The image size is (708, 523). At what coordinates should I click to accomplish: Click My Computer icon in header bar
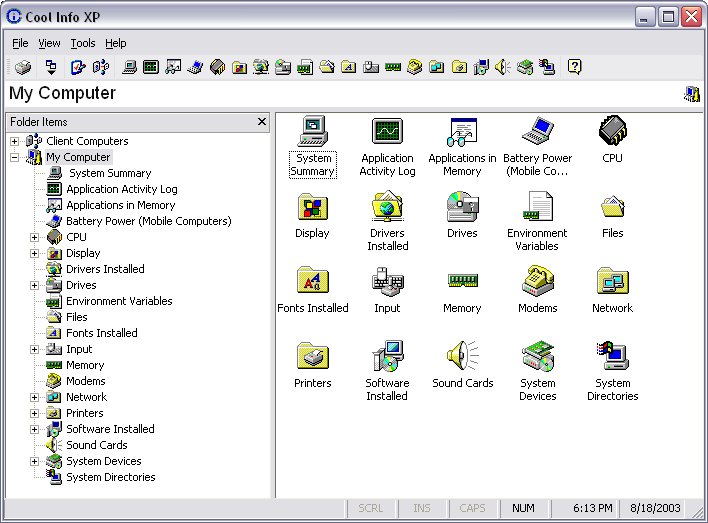pyautogui.click(x=692, y=94)
